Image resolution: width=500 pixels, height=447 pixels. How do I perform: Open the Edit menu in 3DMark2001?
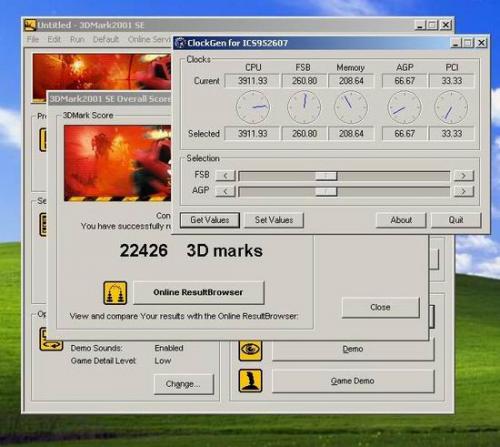pos(54,39)
